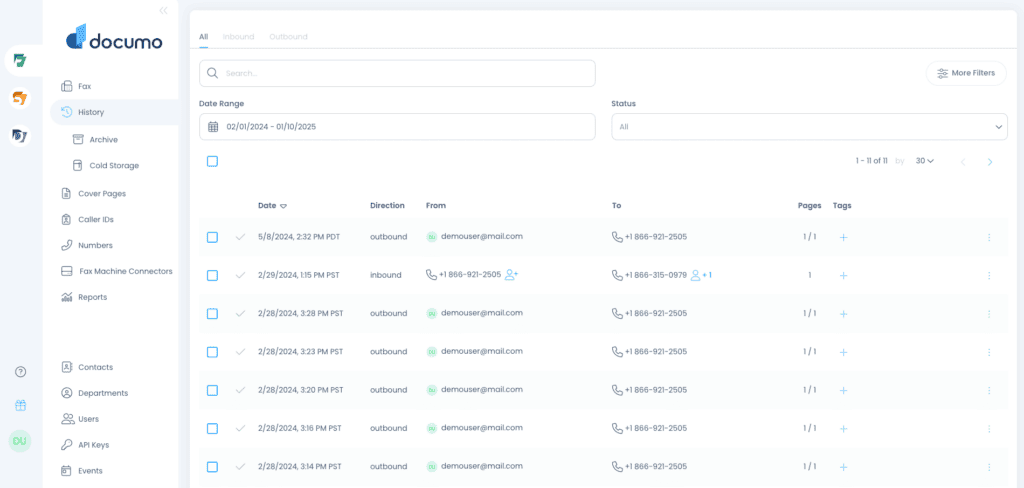Add tag to 5/8/2024 fax row

click(x=843, y=237)
